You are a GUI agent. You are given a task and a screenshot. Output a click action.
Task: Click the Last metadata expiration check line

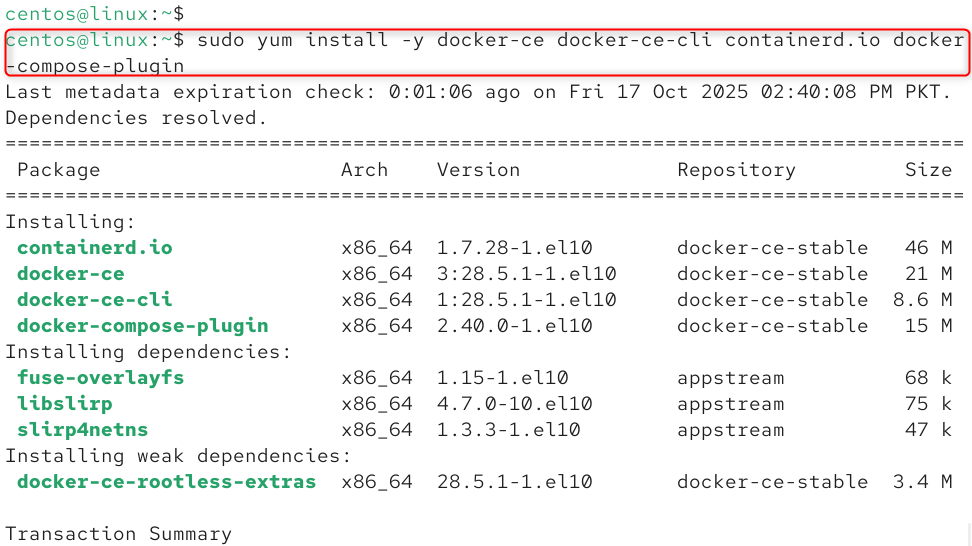478,92
